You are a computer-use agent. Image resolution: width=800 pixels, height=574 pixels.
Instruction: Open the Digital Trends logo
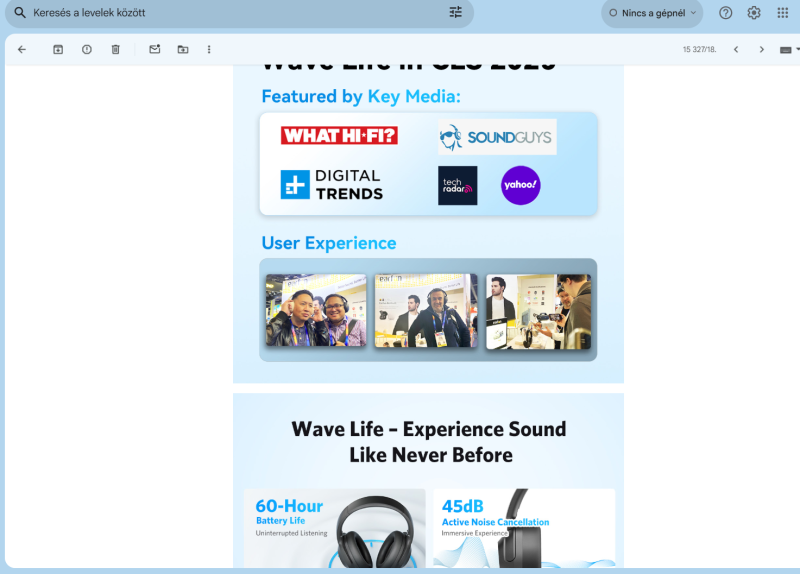point(332,185)
